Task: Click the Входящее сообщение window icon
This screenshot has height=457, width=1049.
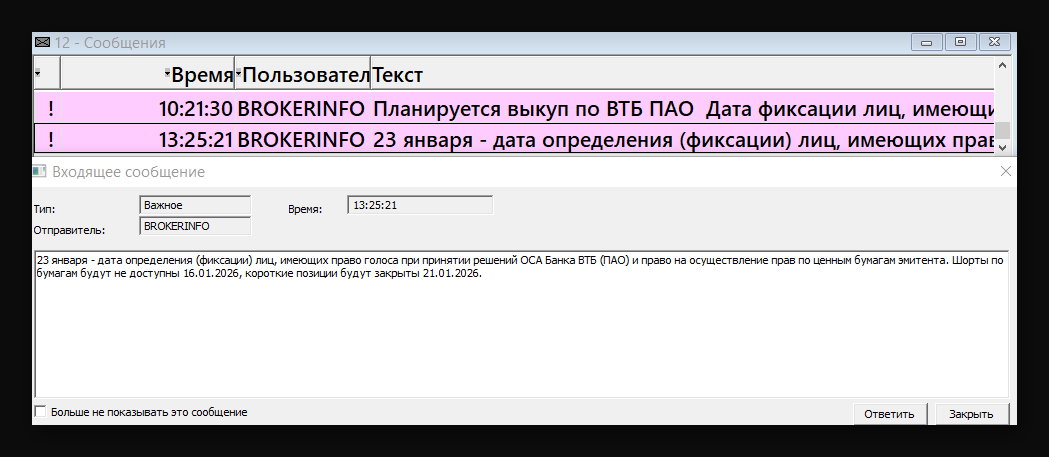Action: tap(40, 172)
